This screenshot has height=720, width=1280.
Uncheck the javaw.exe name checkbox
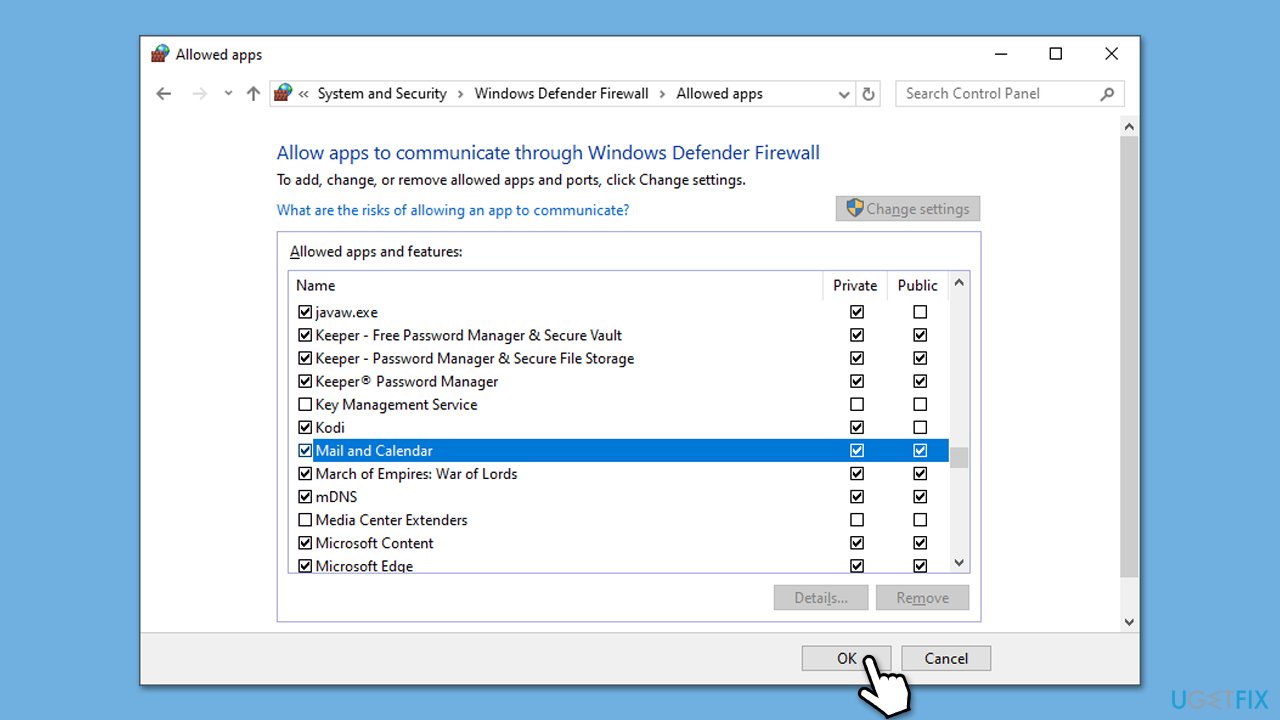305,312
